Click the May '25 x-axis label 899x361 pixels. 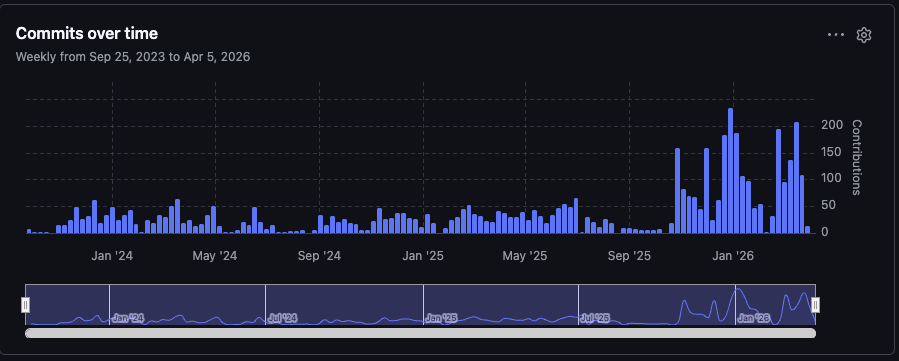tap(525, 256)
